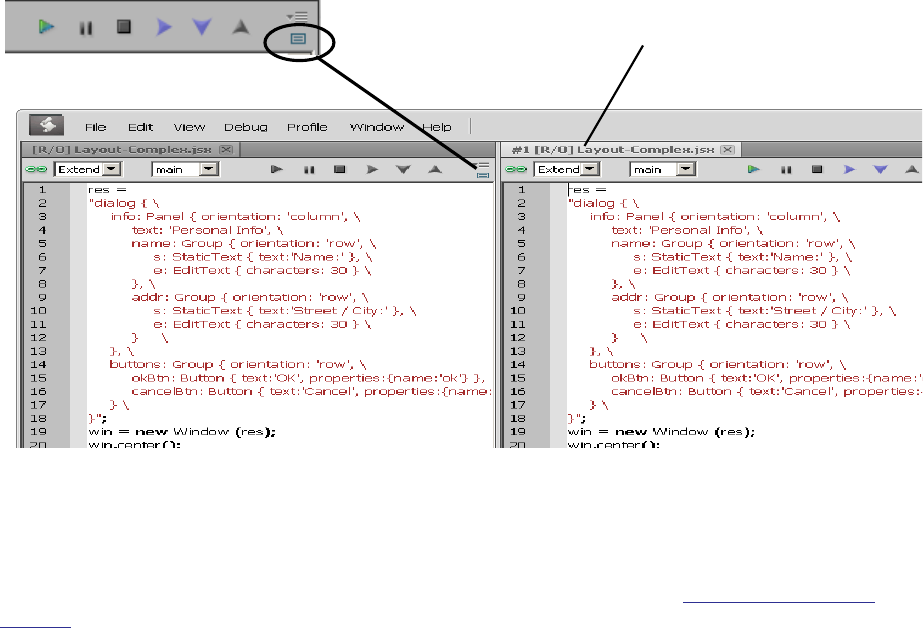Image resolution: width=923 pixels, height=628 pixels.
Task: Click "buttons: Group" line in left pane
Action: (x=238, y=365)
